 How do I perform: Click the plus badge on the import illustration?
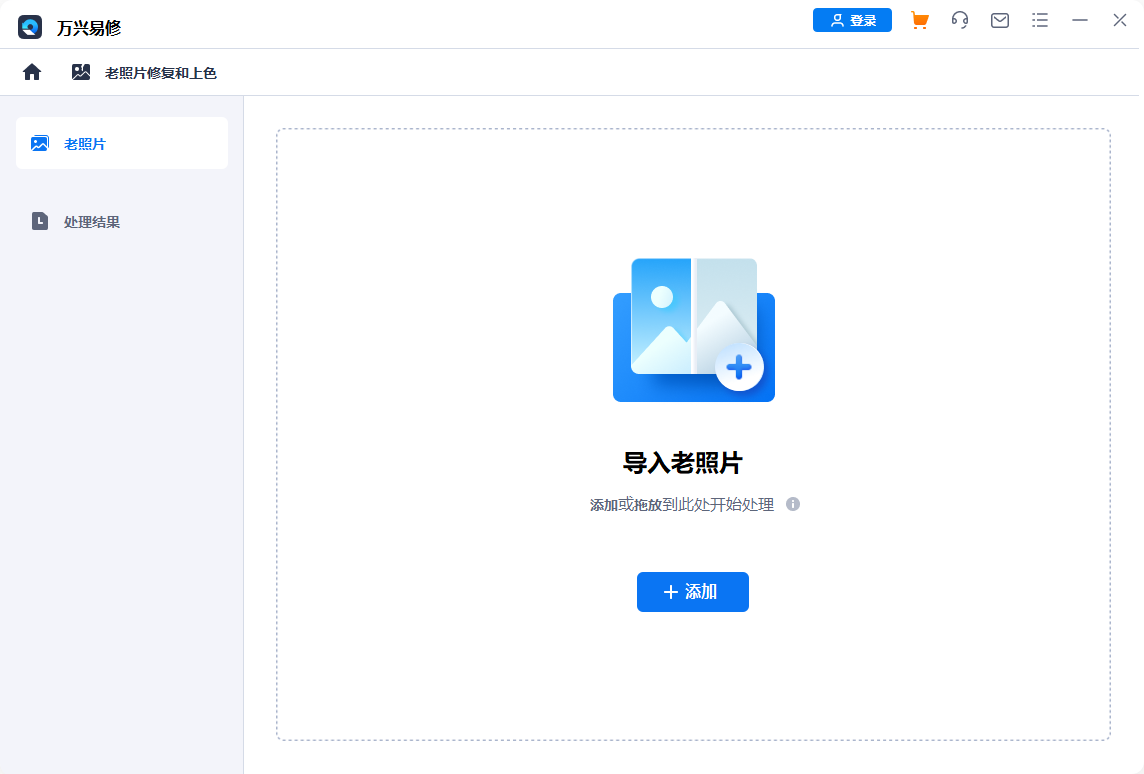740,367
